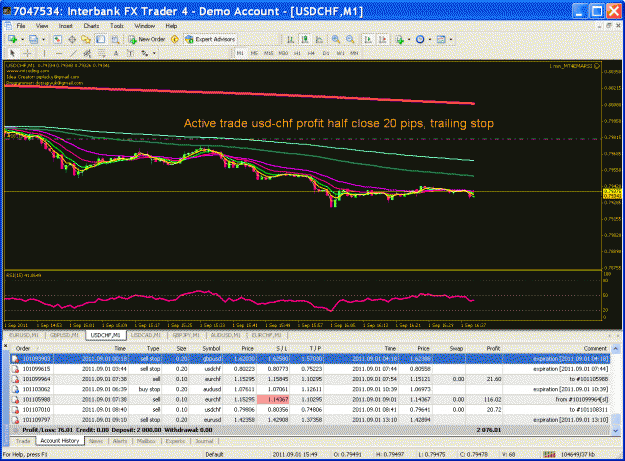Screen dimensions: 625x461
Task: Open the Insert menu
Action: tap(65, 26)
